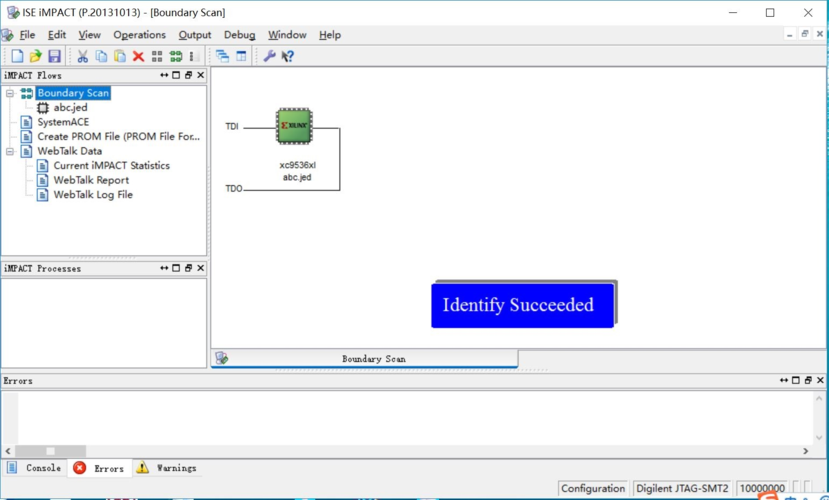Viewport: 829px width, 500px height.
Task: Select the Boundary Scan document tab
Action: pos(365,359)
